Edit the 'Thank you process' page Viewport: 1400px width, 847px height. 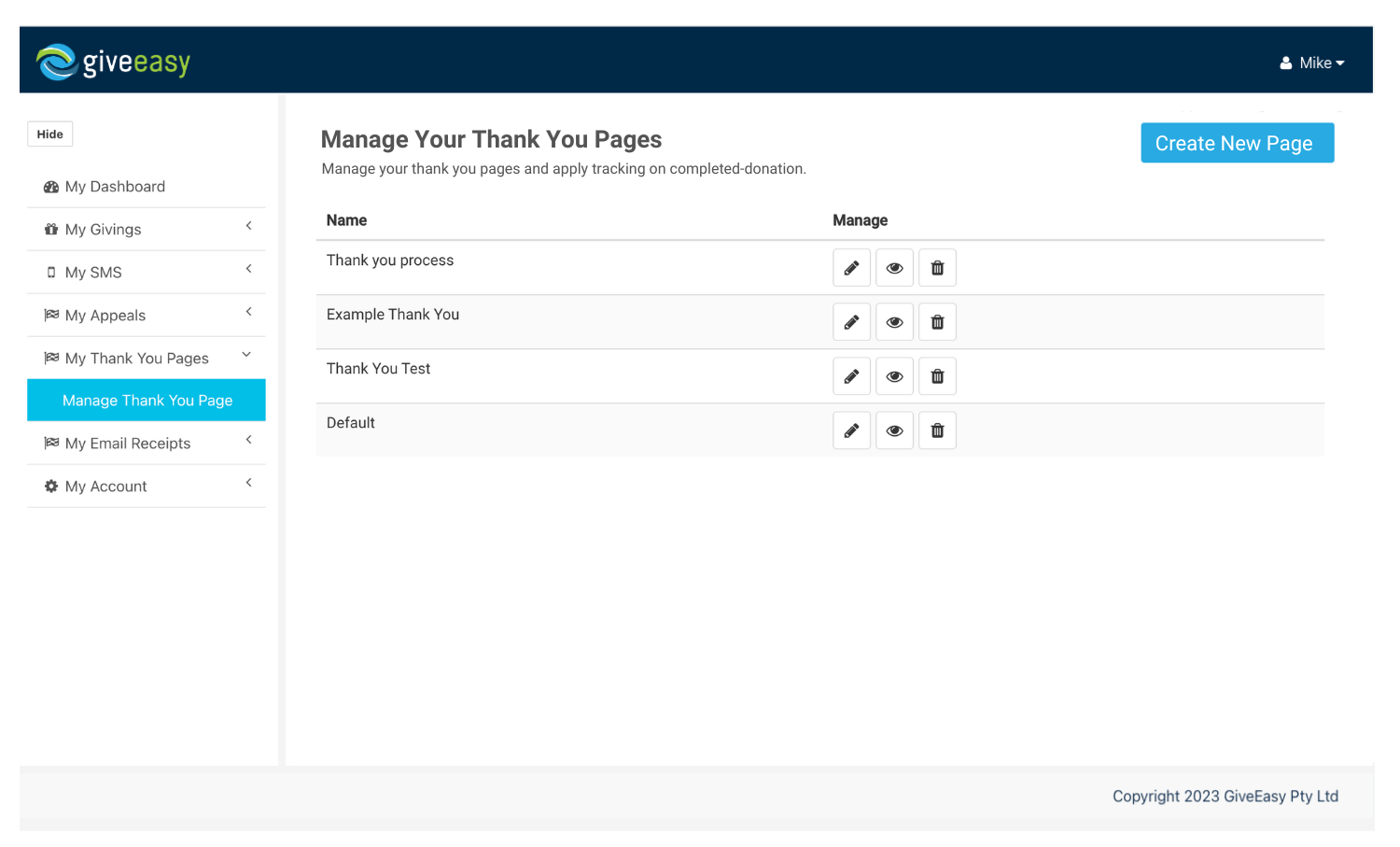[x=851, y=268]
